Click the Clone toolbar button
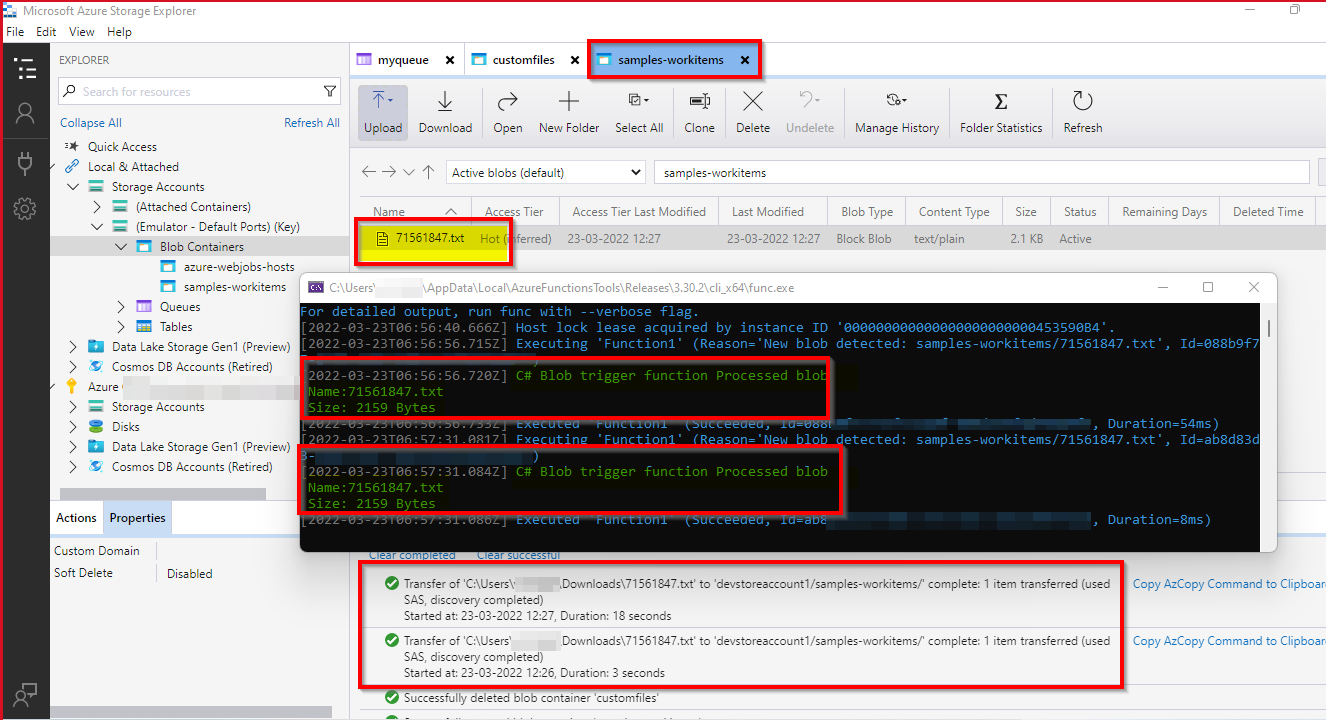The width and height of the screenshot is (1326, 720). click(x=700, y=111)
